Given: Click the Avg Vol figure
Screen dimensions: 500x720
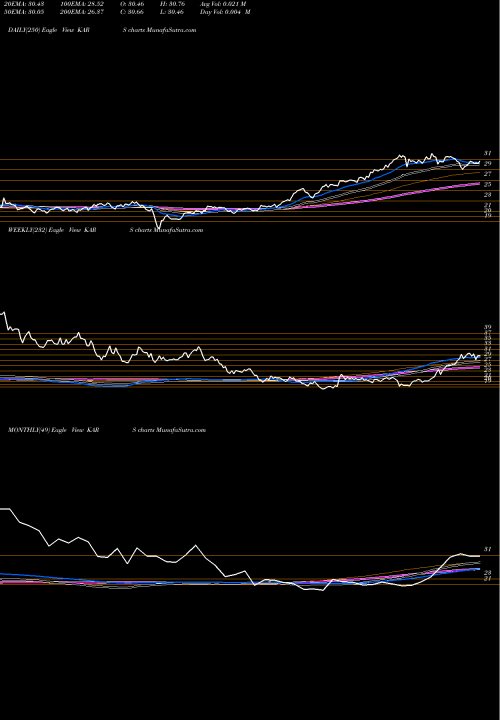Looking at the screenshot, I should [x=223, y=4].
